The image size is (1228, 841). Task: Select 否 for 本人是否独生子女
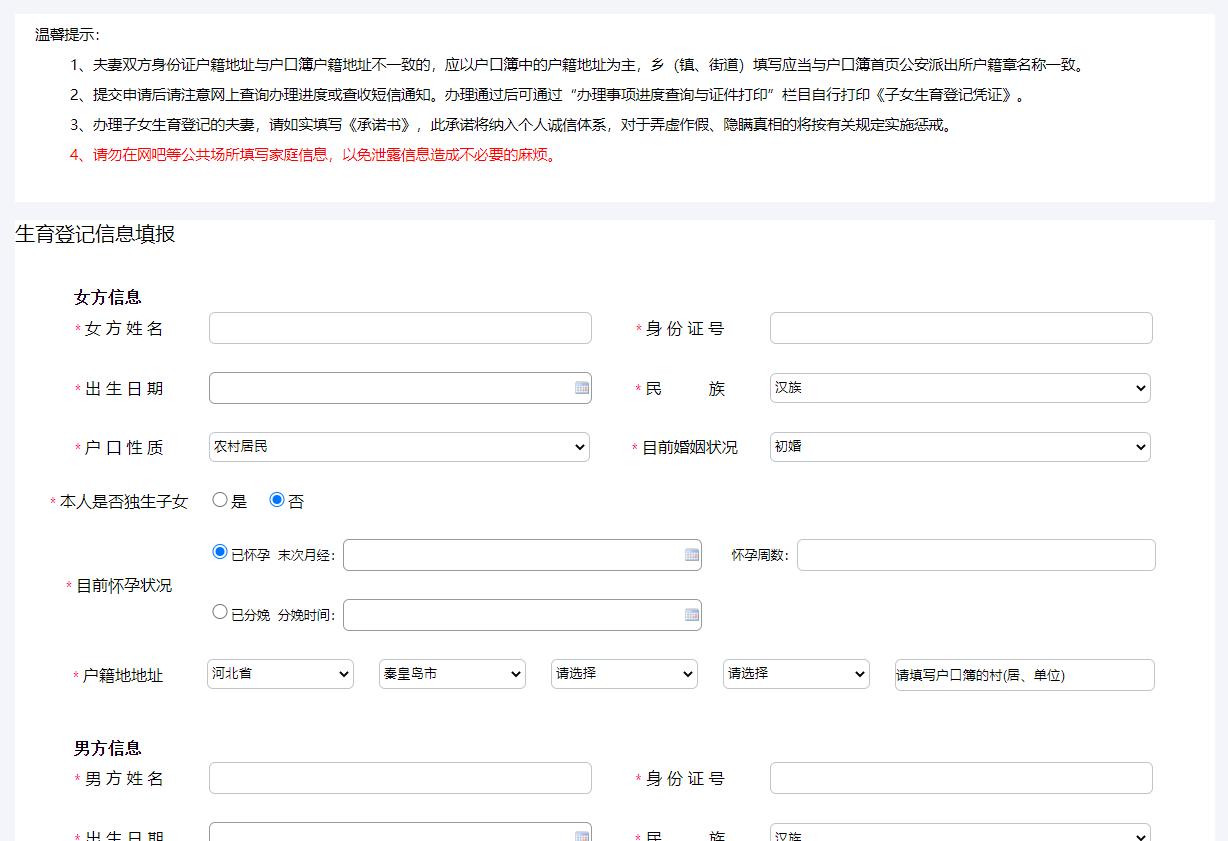276,501
